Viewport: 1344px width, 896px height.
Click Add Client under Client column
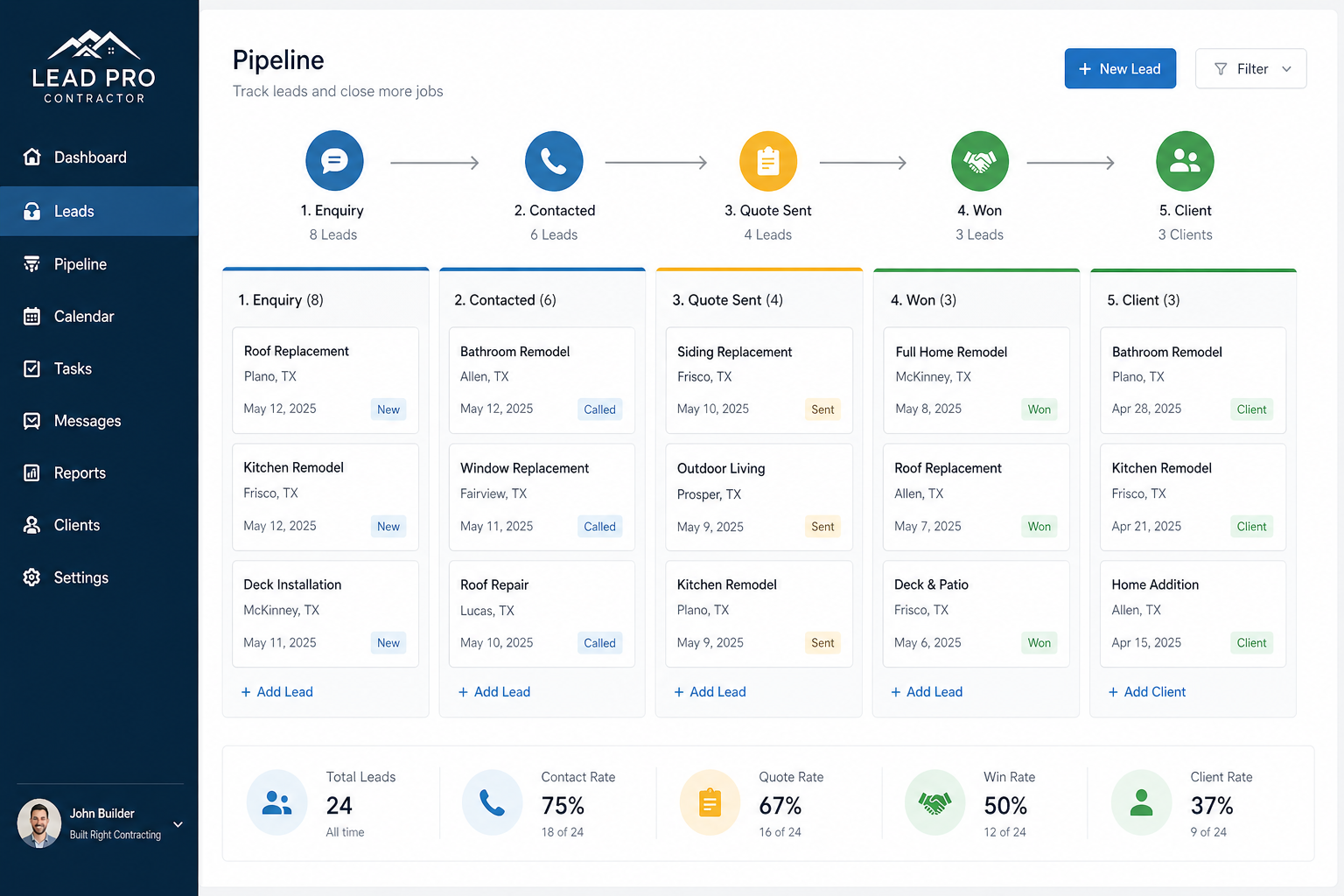(1146, 692)
